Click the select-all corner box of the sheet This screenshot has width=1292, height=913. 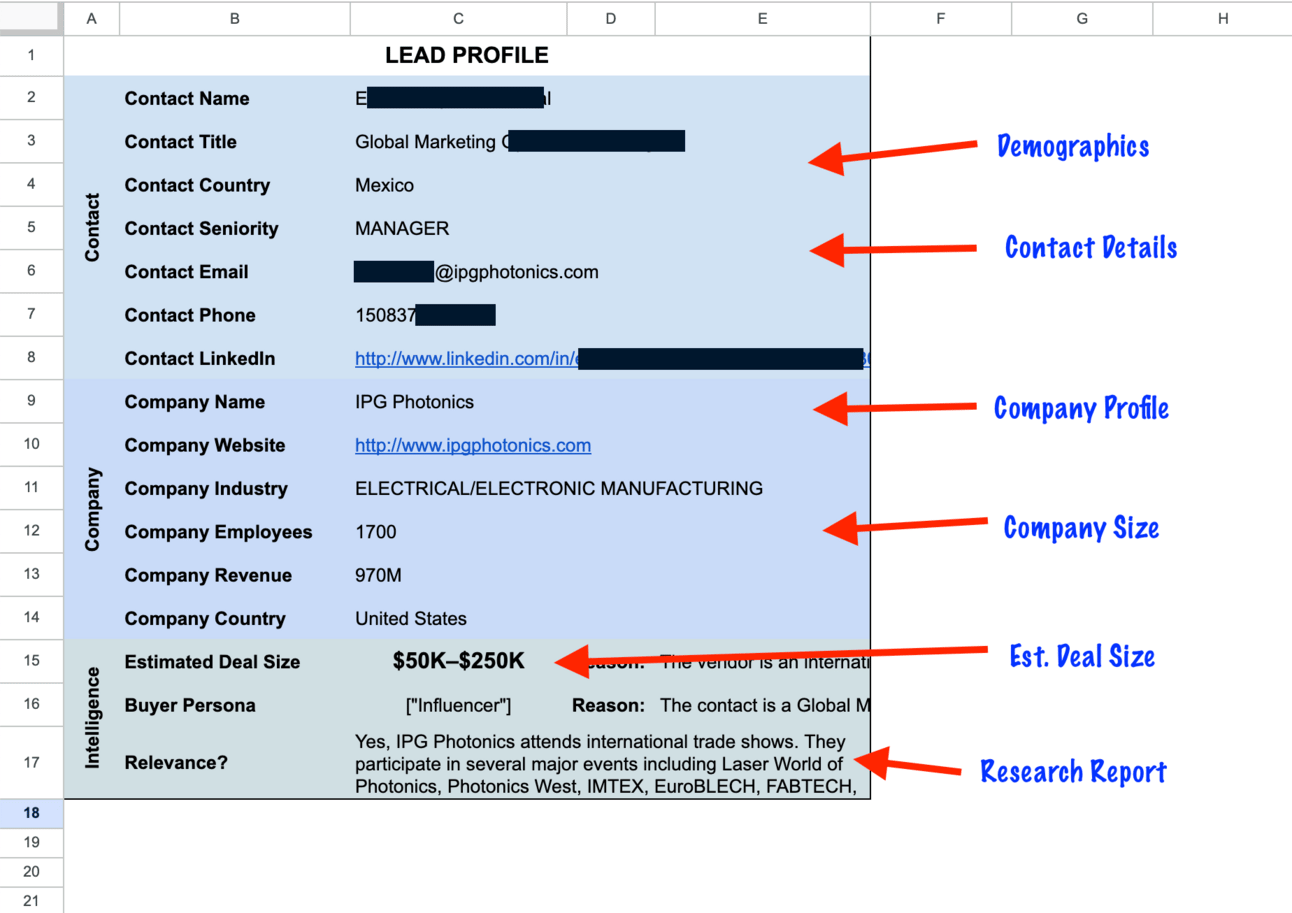32,18
